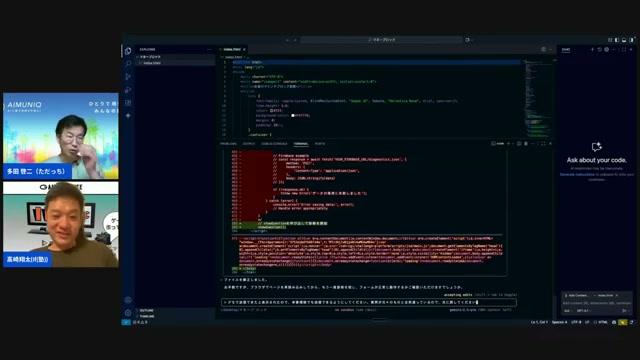Maximize the chat panel
640x360 pixels.
tap(624, 49)
